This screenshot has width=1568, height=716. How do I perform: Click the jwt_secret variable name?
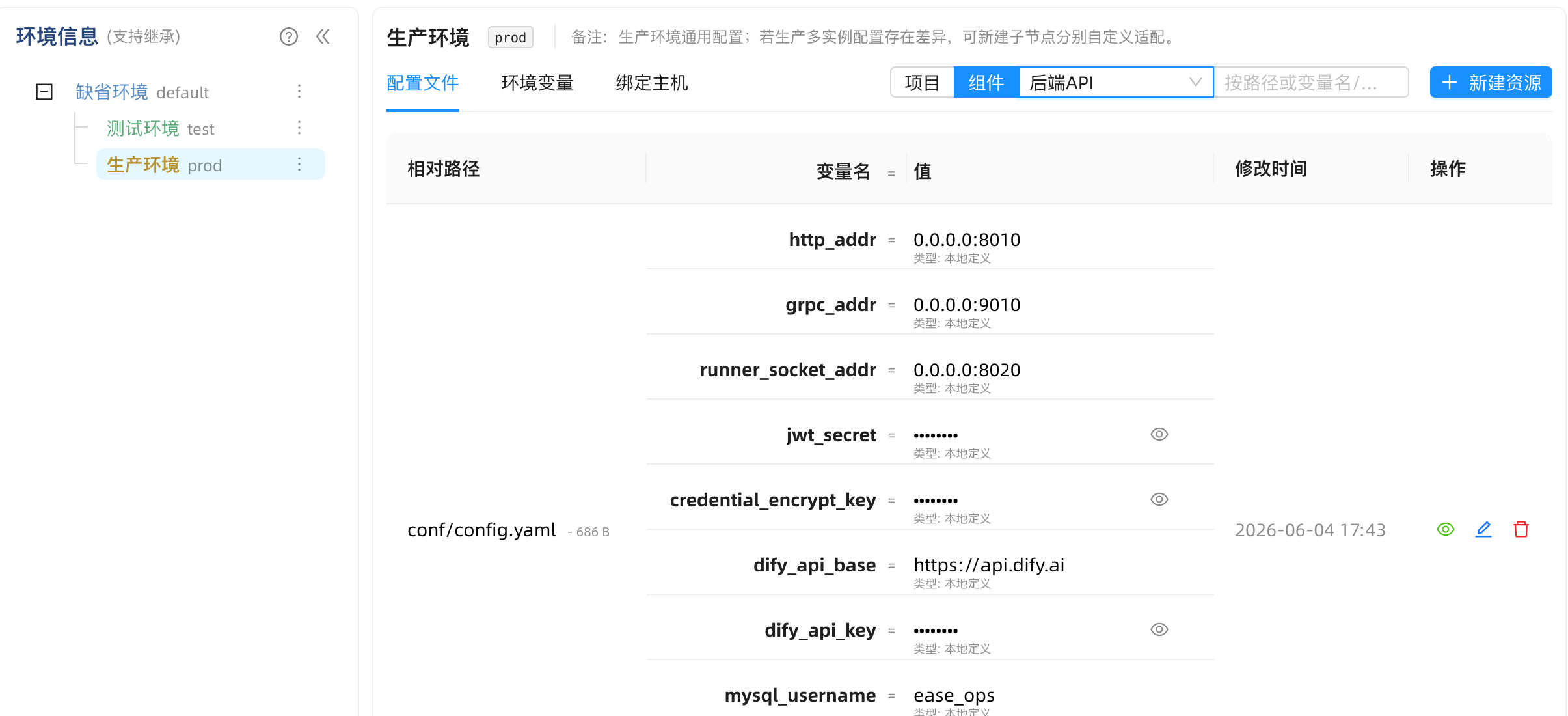click(x=831, y=435)
